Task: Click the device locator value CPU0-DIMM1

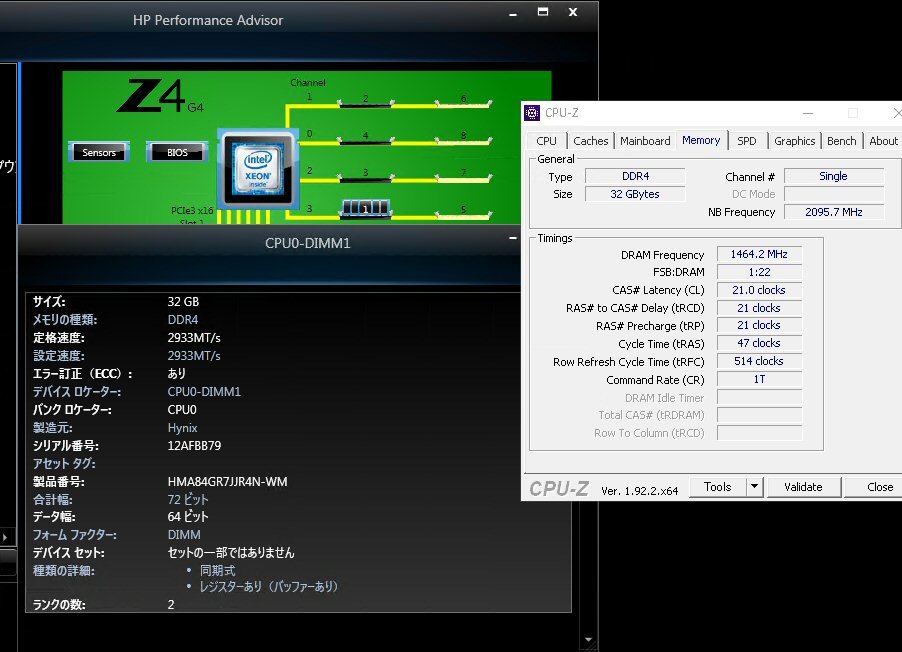Action: 204,392
